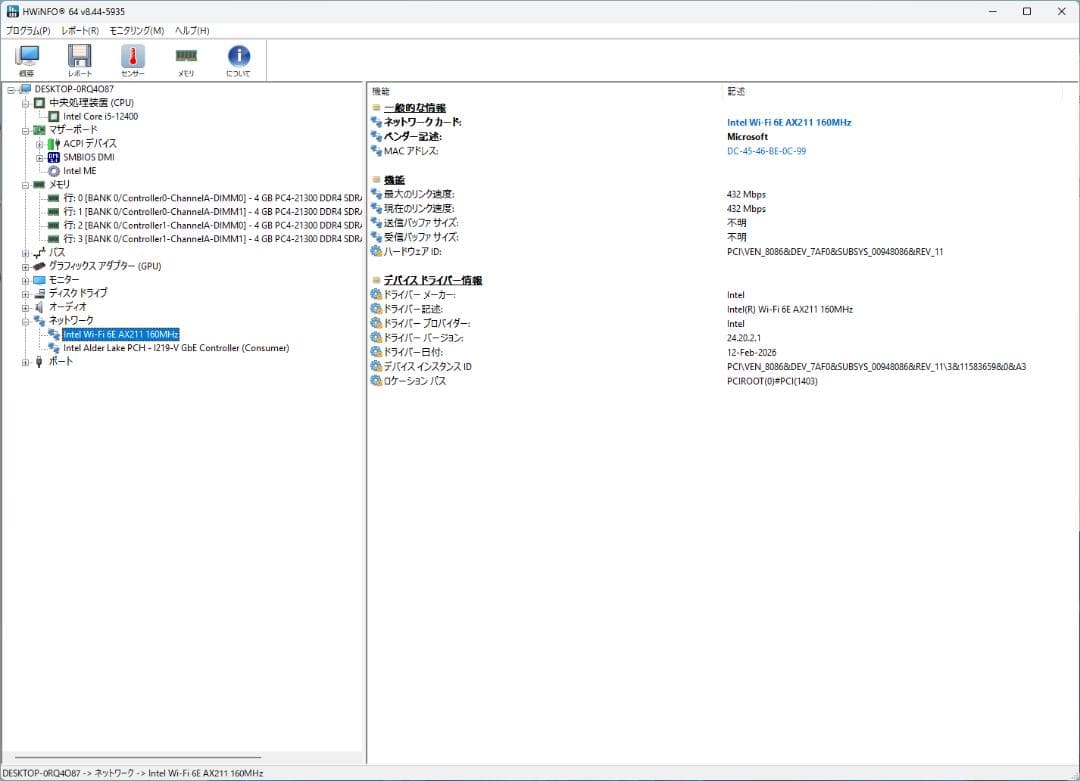Open the ヘルプ(H) menu

pos(192,30)
